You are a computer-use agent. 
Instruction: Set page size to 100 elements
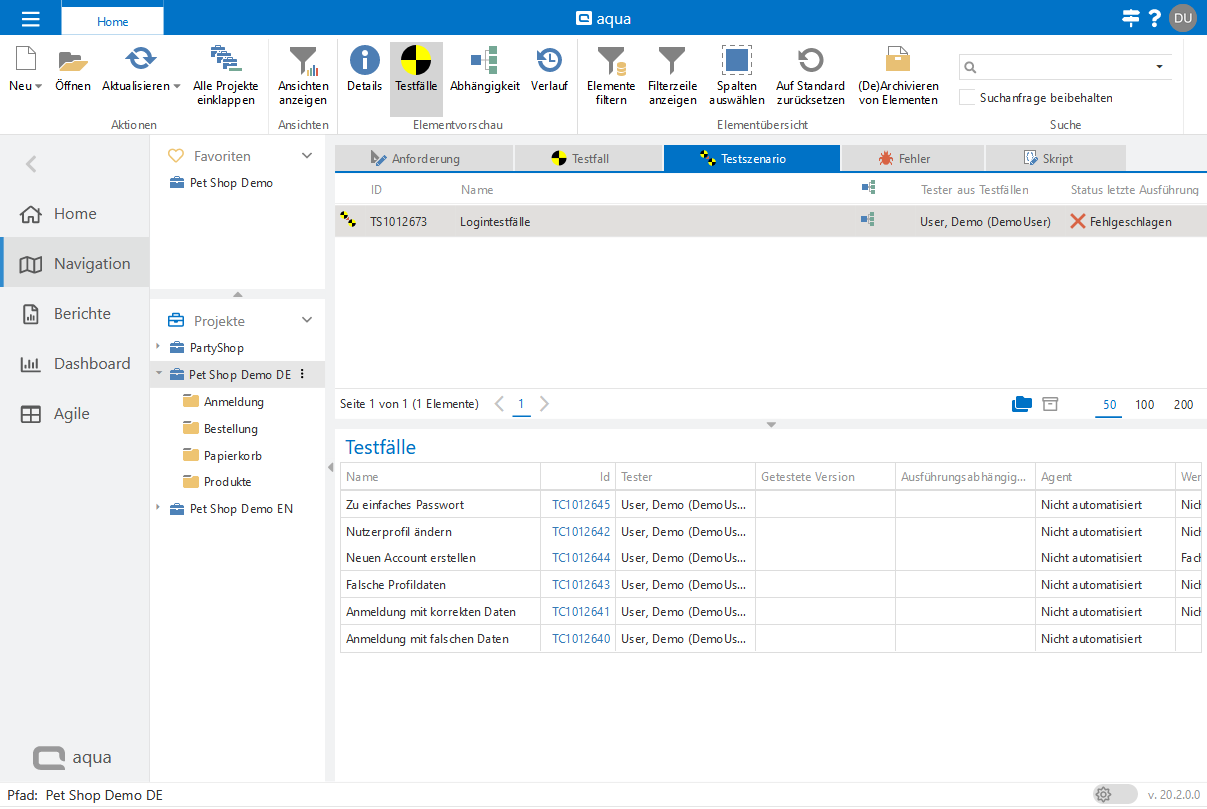tap(1144, 405)
